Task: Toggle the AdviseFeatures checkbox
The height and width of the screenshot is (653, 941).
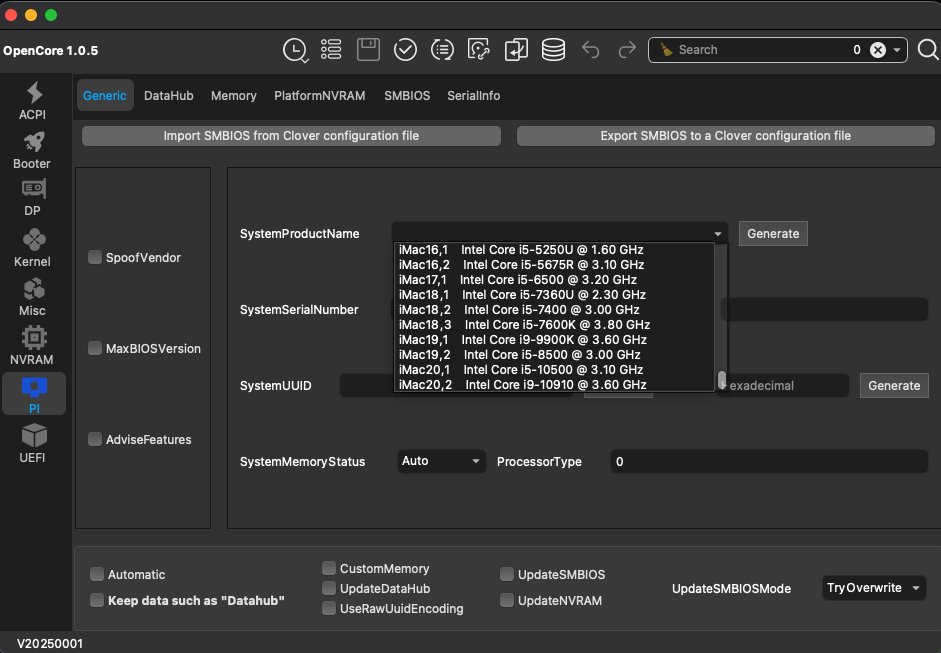Action: (95, 439)
